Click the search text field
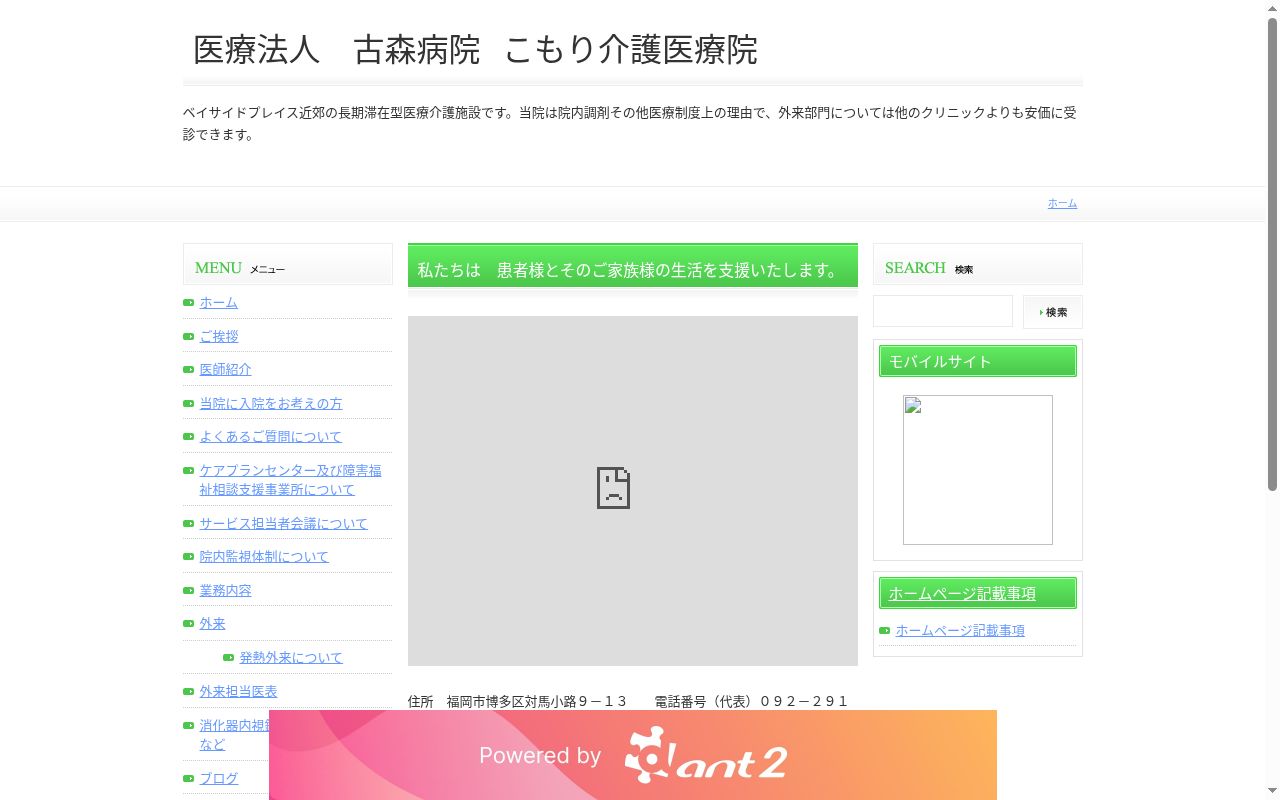The width and height of the screenshot is (1280, 800). tap(943, 311)
